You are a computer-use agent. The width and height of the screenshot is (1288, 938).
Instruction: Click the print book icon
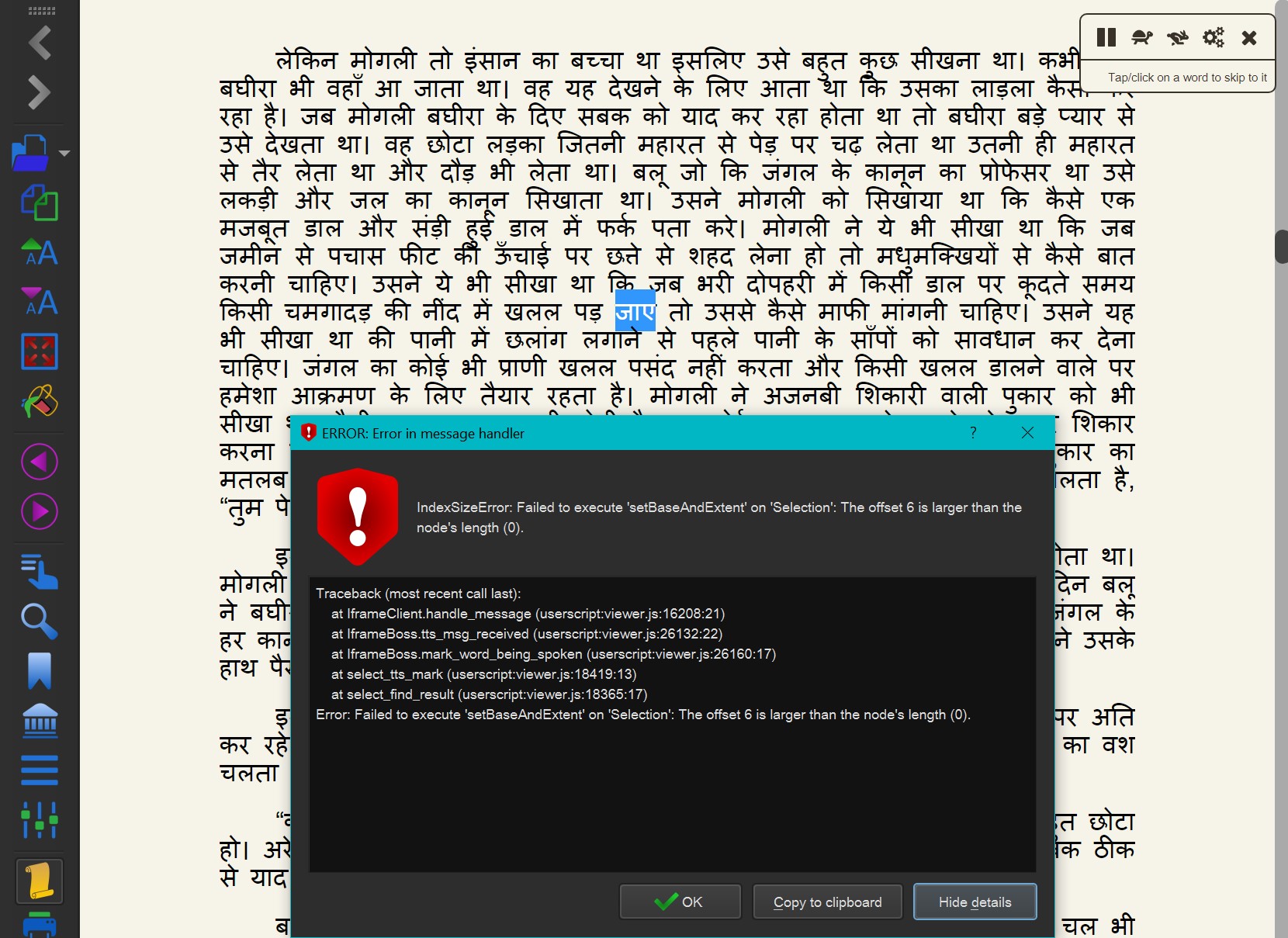point(40,926)
